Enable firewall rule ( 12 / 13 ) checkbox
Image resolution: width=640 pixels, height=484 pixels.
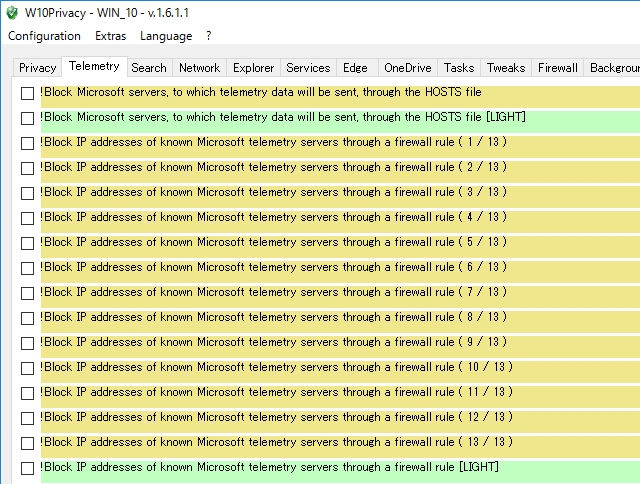[x=27, y=418]
